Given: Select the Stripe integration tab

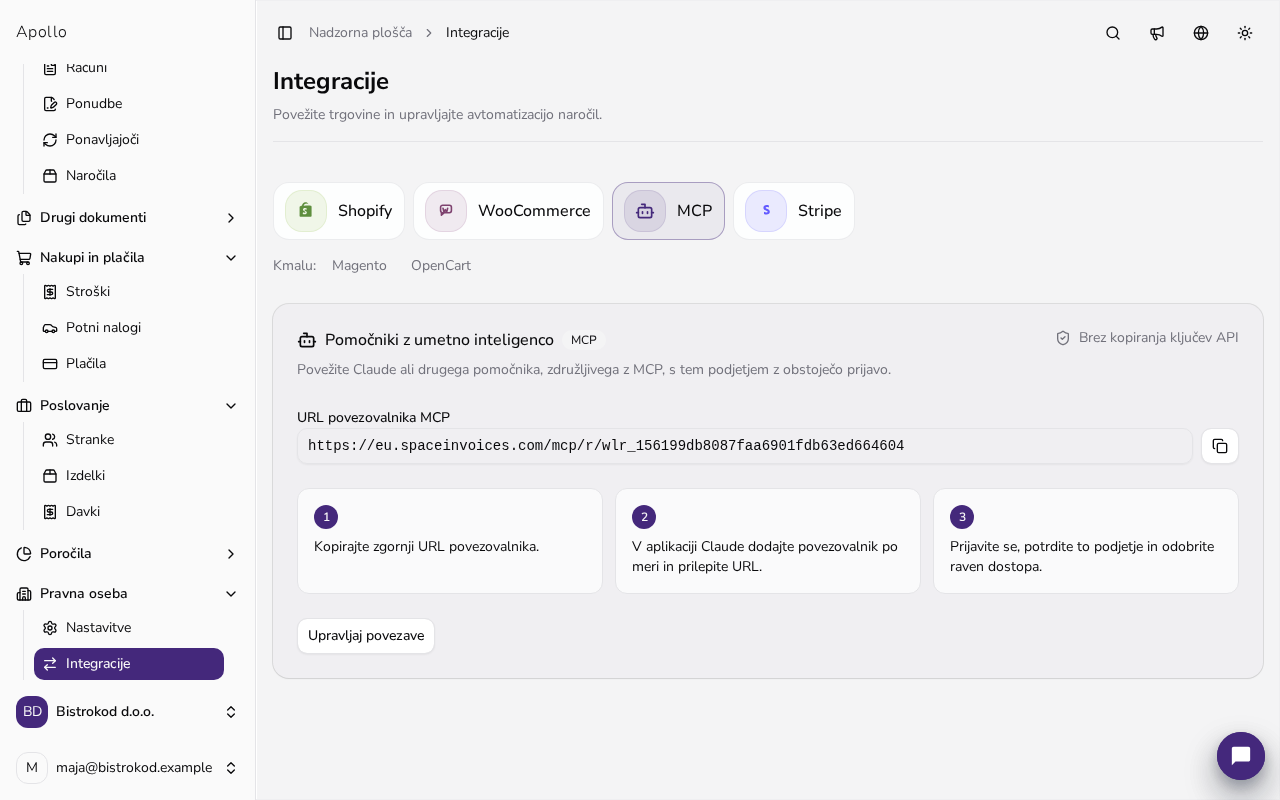Looking at the screenshot, I should tap(794, 211).
